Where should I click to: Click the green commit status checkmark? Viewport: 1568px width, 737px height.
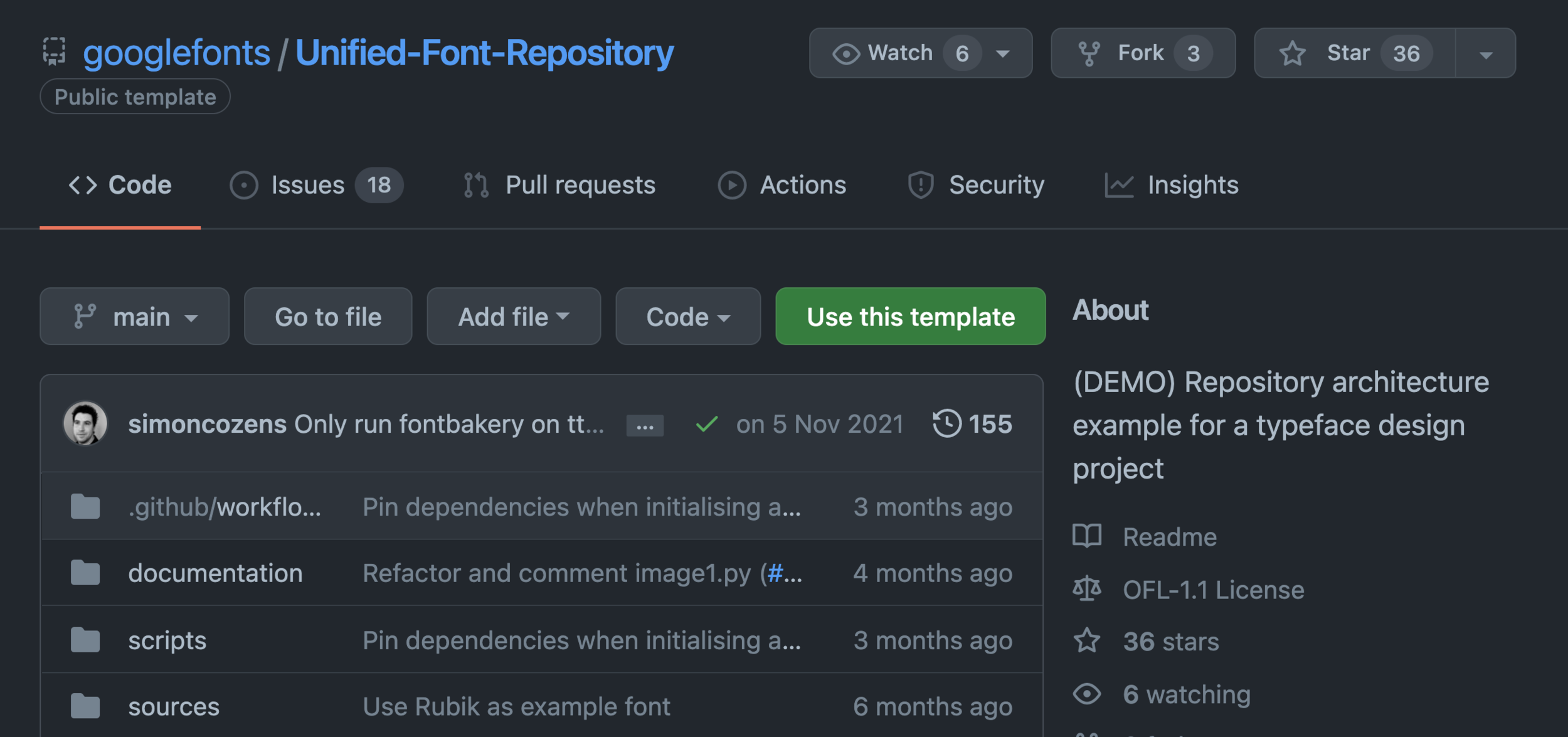[706, 425]
